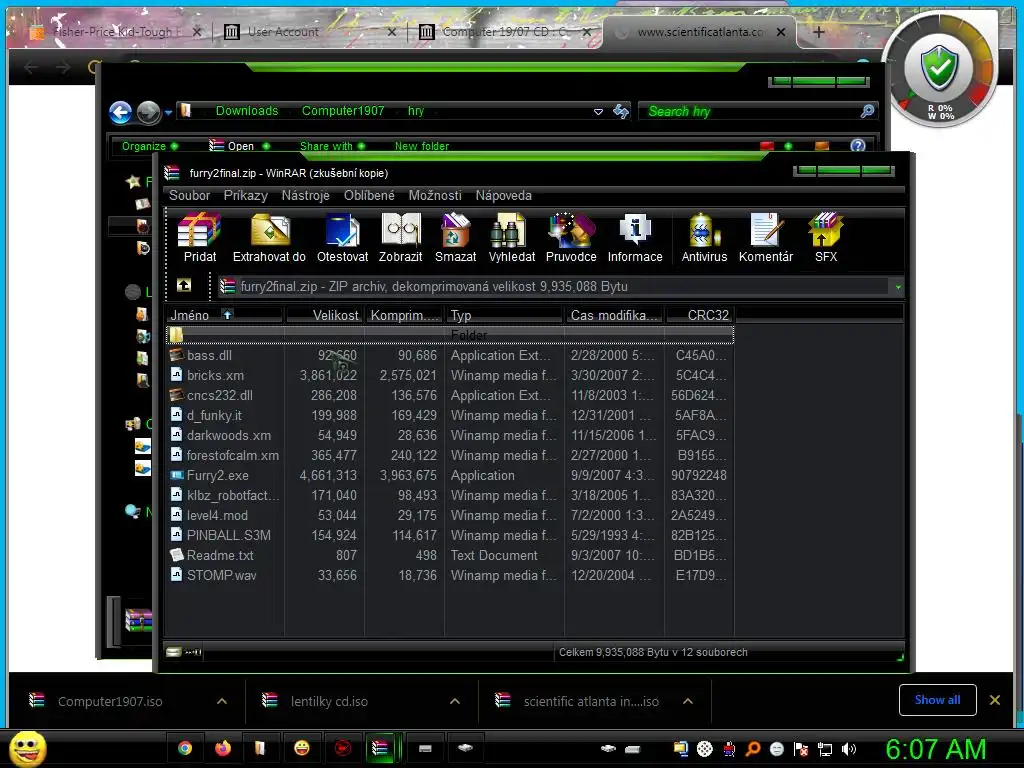
Task: Sort files by Jméno column
Action: (225, 315)
